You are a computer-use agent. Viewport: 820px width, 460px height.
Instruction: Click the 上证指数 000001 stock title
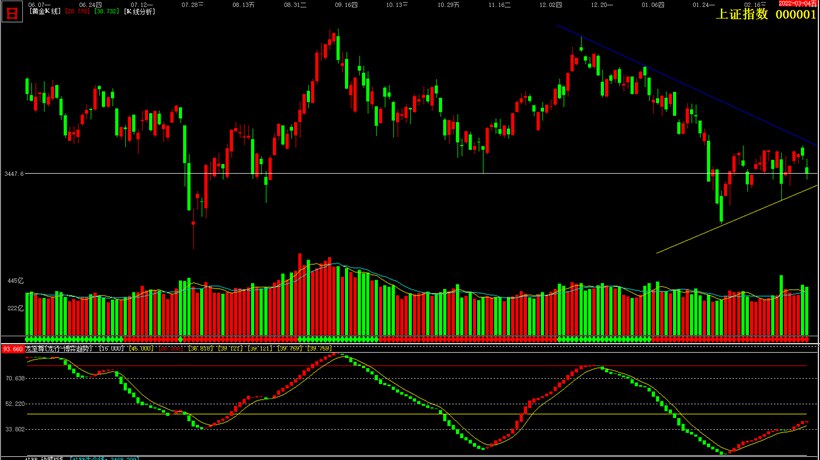pos(766,14)
